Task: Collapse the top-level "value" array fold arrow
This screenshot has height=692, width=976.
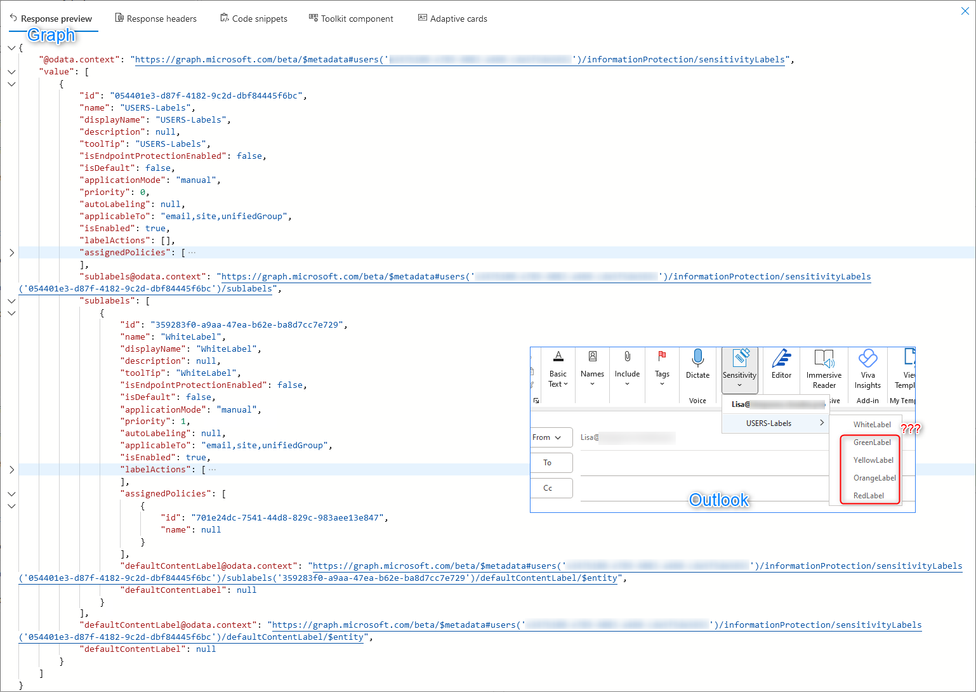Action: click(11, 72)
